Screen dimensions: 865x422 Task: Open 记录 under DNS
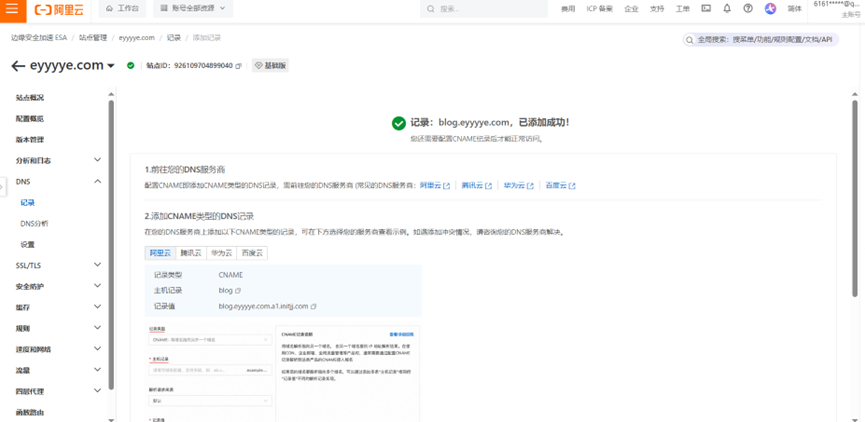pyautogui.click(x=28, y=202)
